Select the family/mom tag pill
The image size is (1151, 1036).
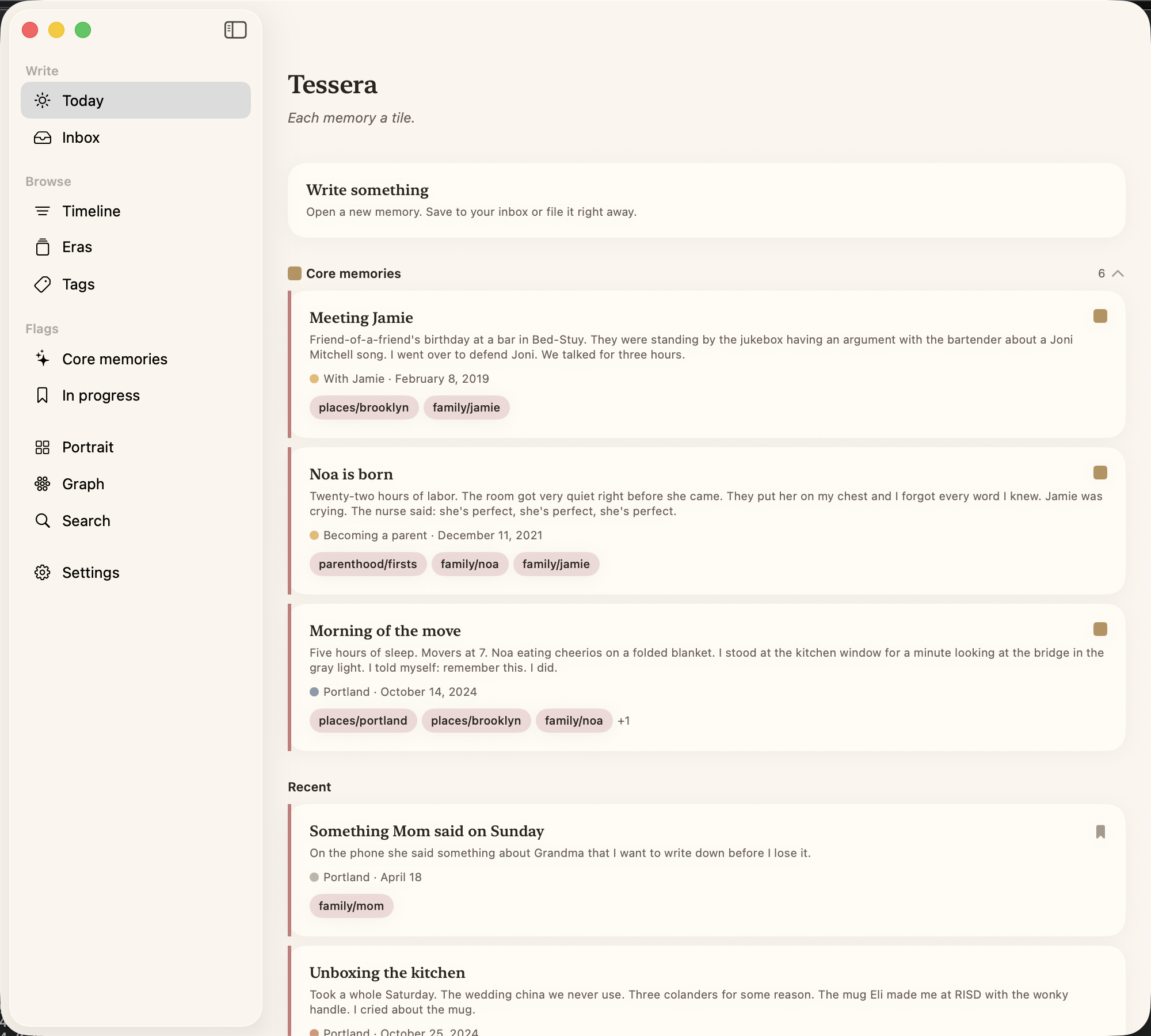click(351, 905)
